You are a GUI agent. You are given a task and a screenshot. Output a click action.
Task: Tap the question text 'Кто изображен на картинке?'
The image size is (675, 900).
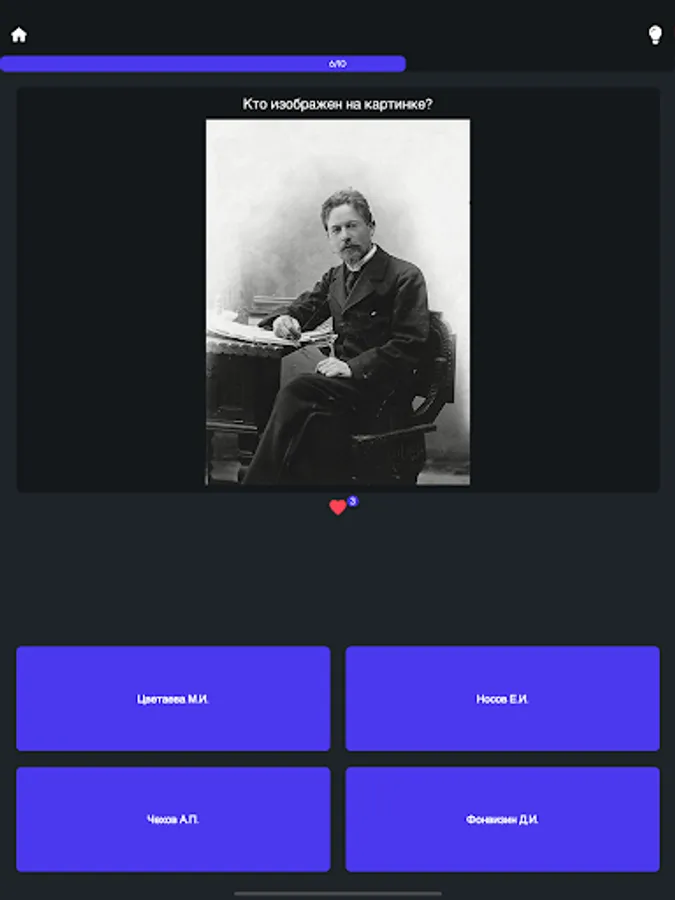[x=338, y=104]
